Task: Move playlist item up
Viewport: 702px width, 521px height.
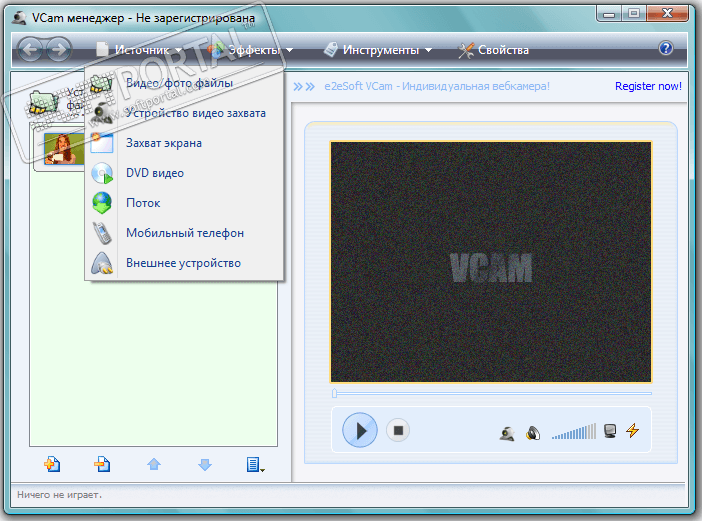Action: click(154, 464)
